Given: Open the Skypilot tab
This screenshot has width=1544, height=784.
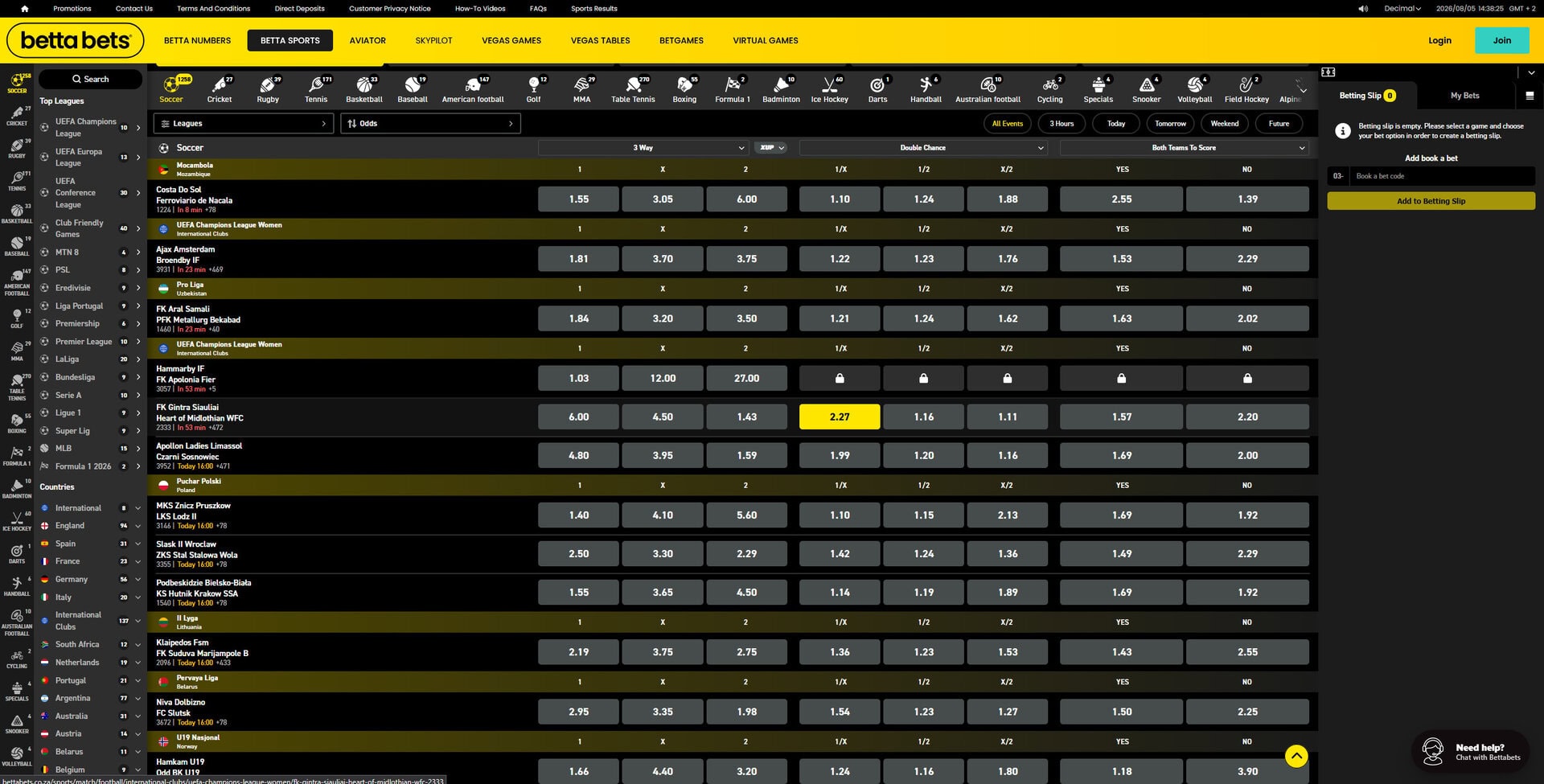Looking at the screenshot, I should click(433, 40).
